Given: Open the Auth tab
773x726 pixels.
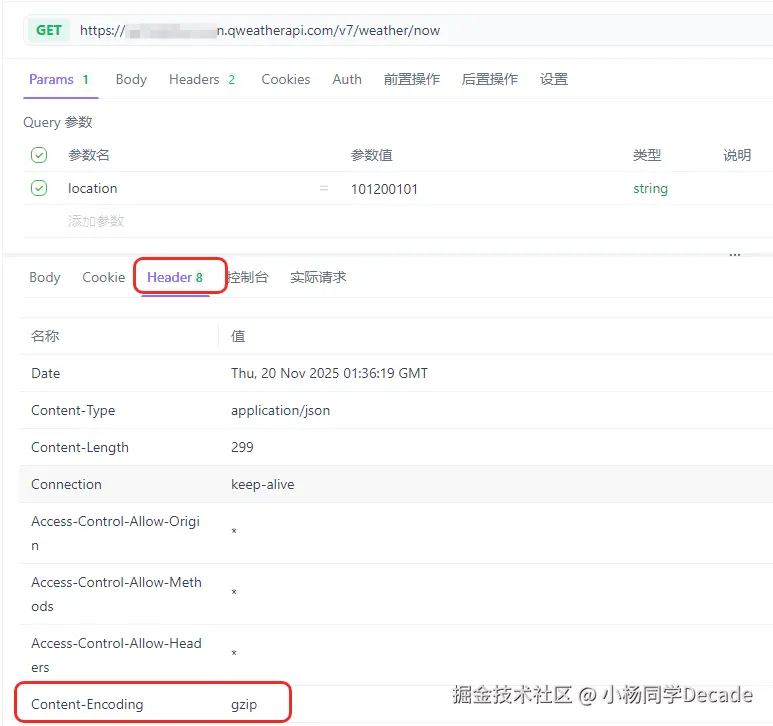Looking at the screenshot, I should [x=347, y=79].
